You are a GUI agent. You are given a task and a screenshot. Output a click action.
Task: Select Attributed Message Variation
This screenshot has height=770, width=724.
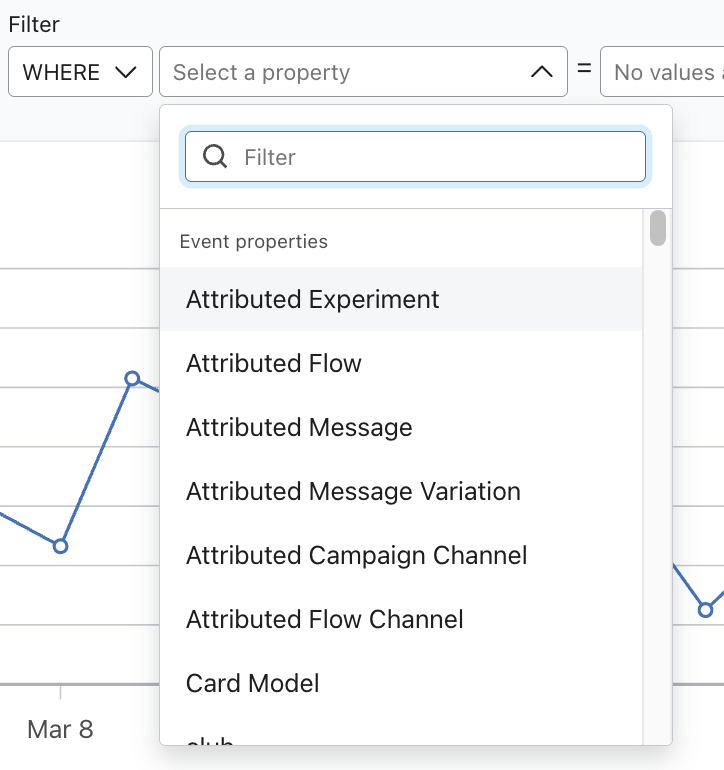[353, 491]
